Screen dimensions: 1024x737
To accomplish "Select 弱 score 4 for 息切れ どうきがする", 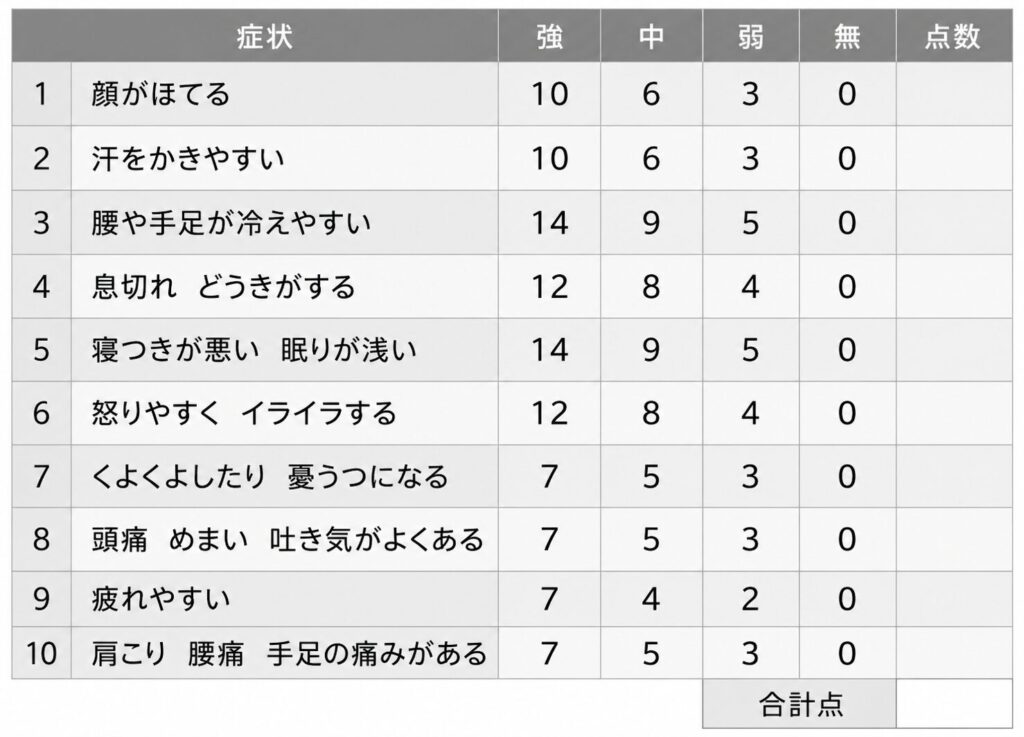I will [x=750, y=287].
